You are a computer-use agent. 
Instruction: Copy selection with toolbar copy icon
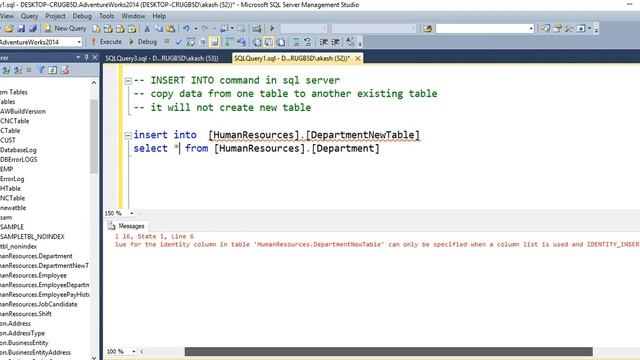pos(159,29)
